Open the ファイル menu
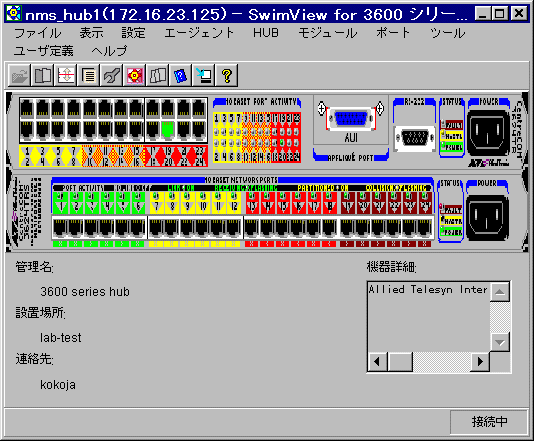534x441 pixels. tap(37, 33)
